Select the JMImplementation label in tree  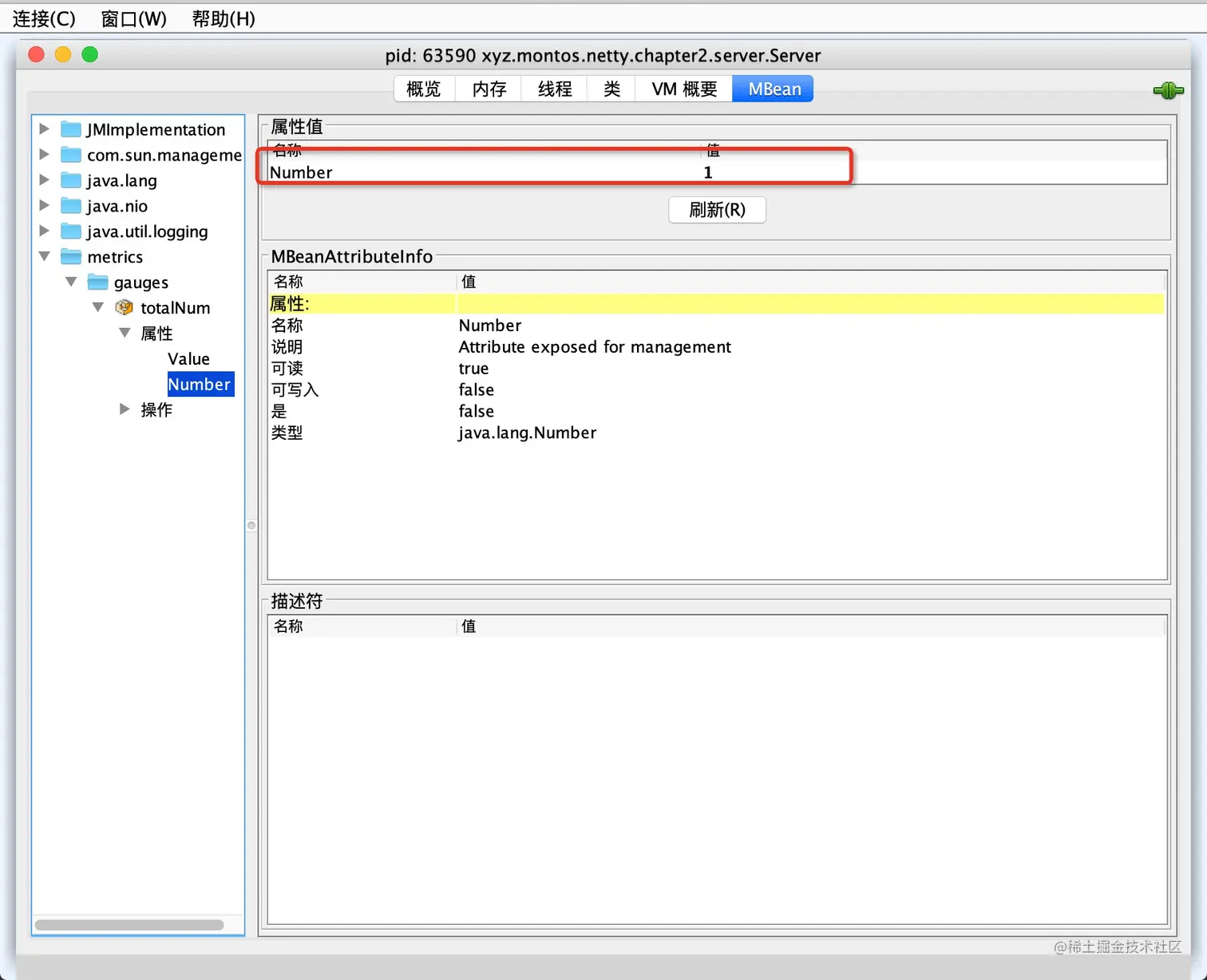coord(156,129)
